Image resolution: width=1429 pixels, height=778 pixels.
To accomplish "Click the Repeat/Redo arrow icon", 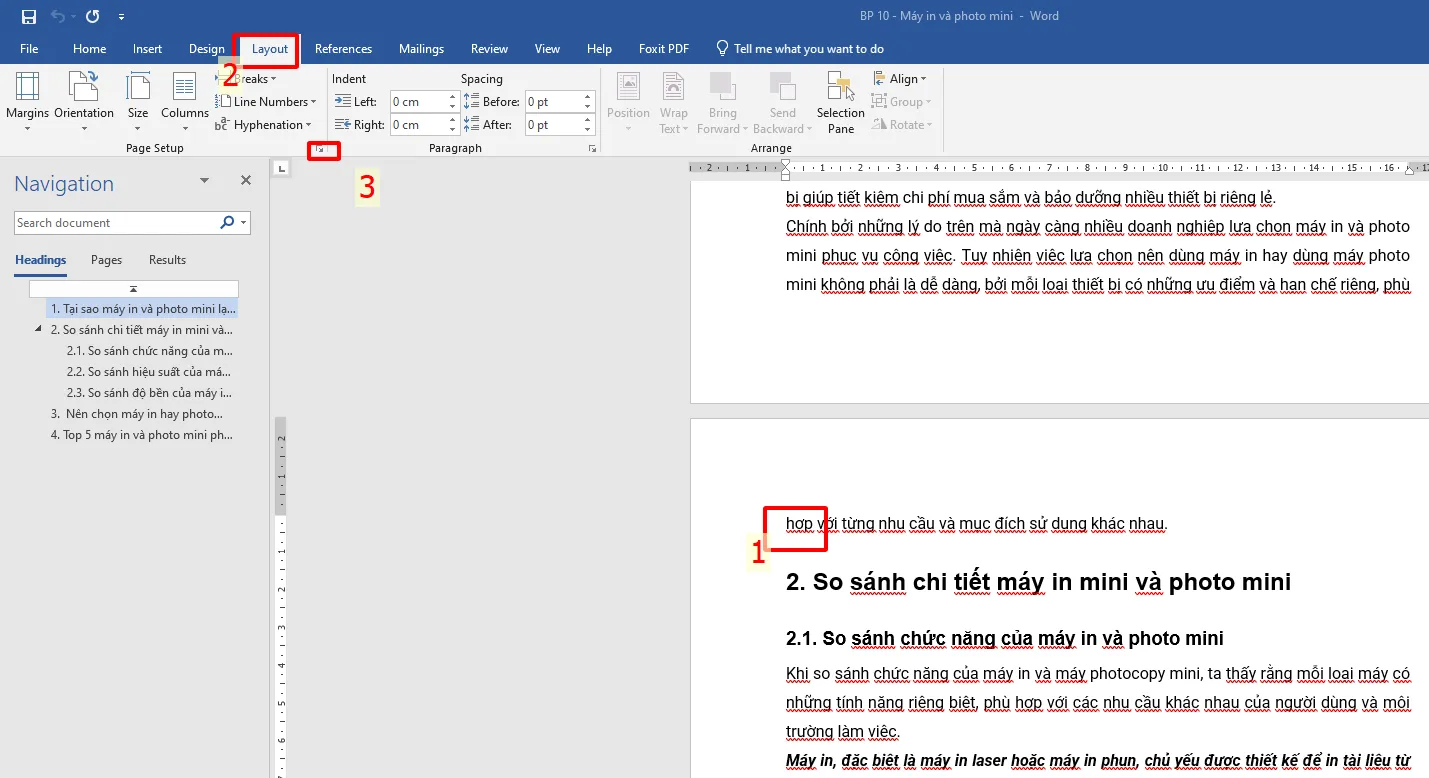I will click(x=93, y=16).
